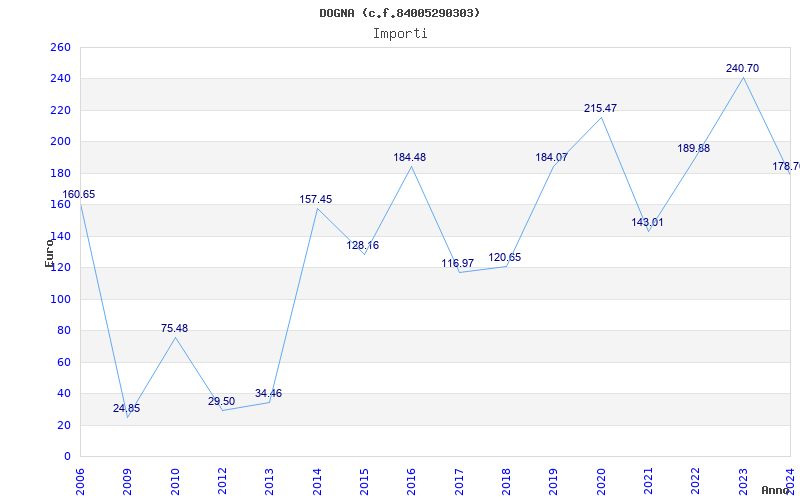Click the y-axis value 180
Screen dimensions: 800x500
pyautogui.click(x=60, y=173)
